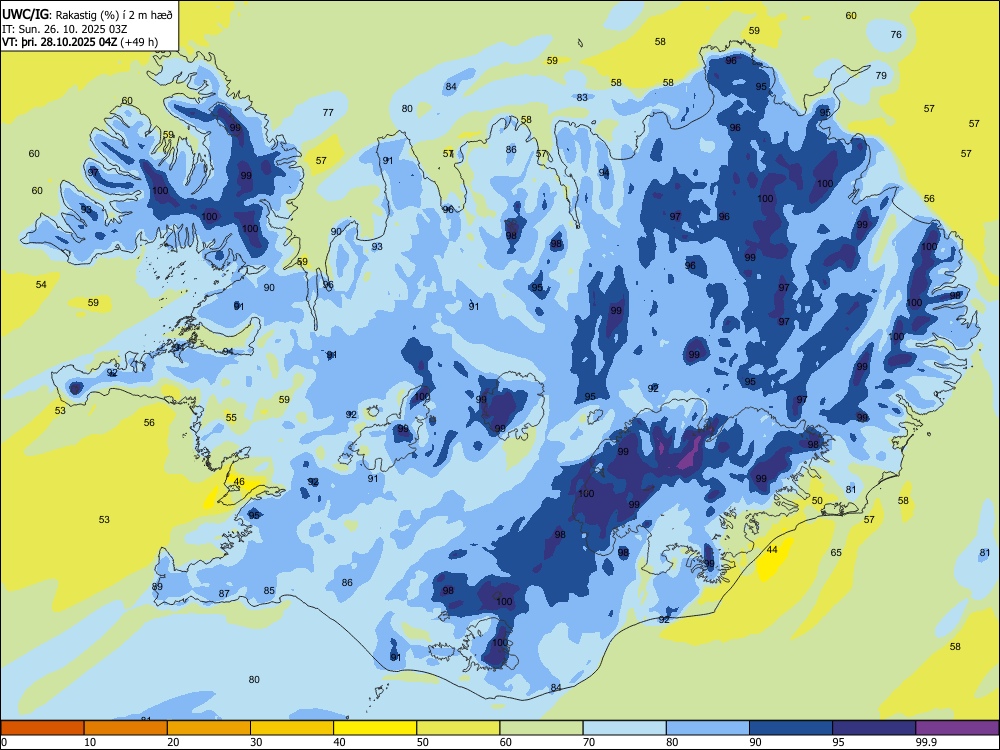Pick the pale green 60–70 legend swatch
This screenshot has height=750, width=1000.
[541, 728]
